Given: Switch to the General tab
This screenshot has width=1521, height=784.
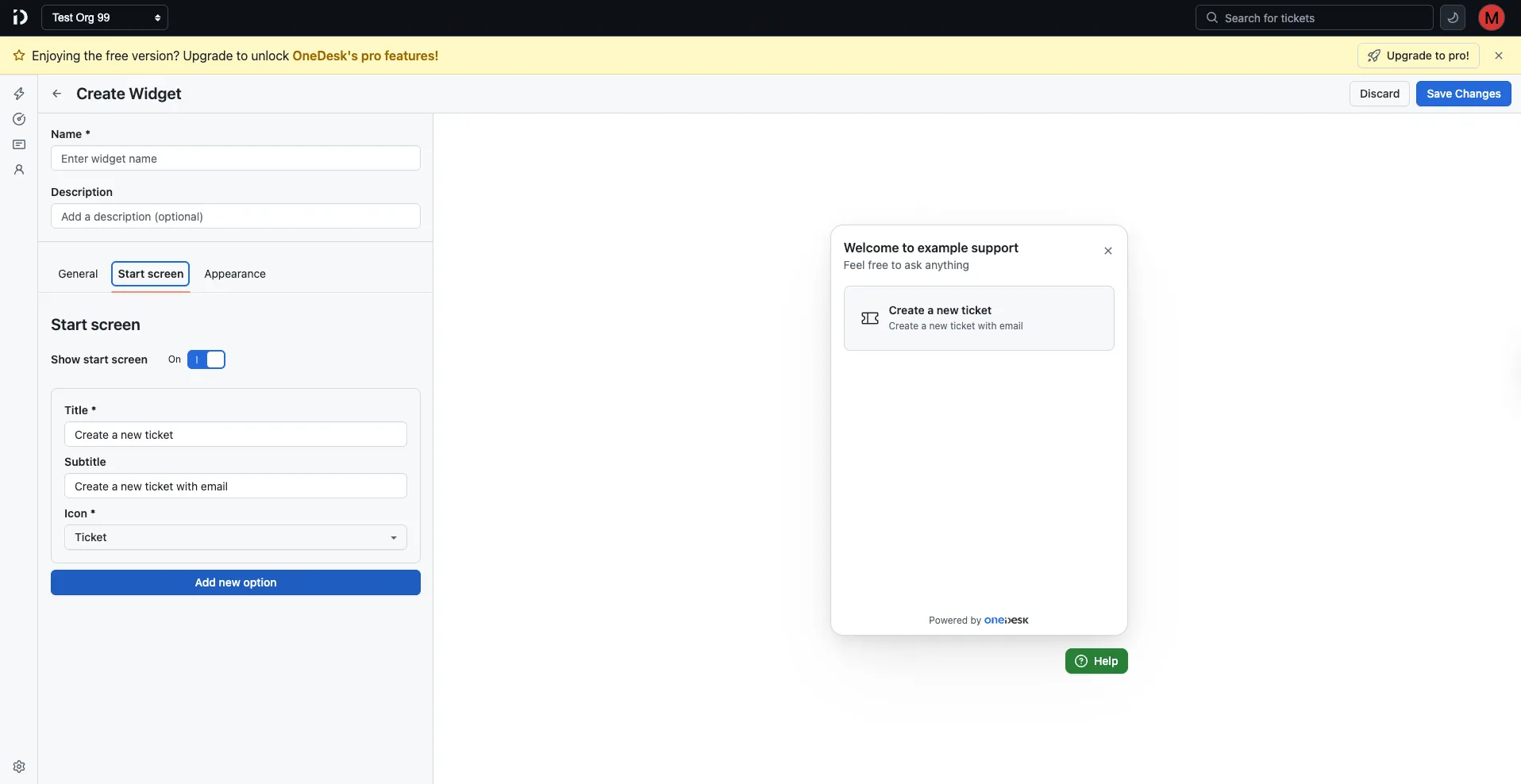Looking at the screenshot, I should click(77, 274).
